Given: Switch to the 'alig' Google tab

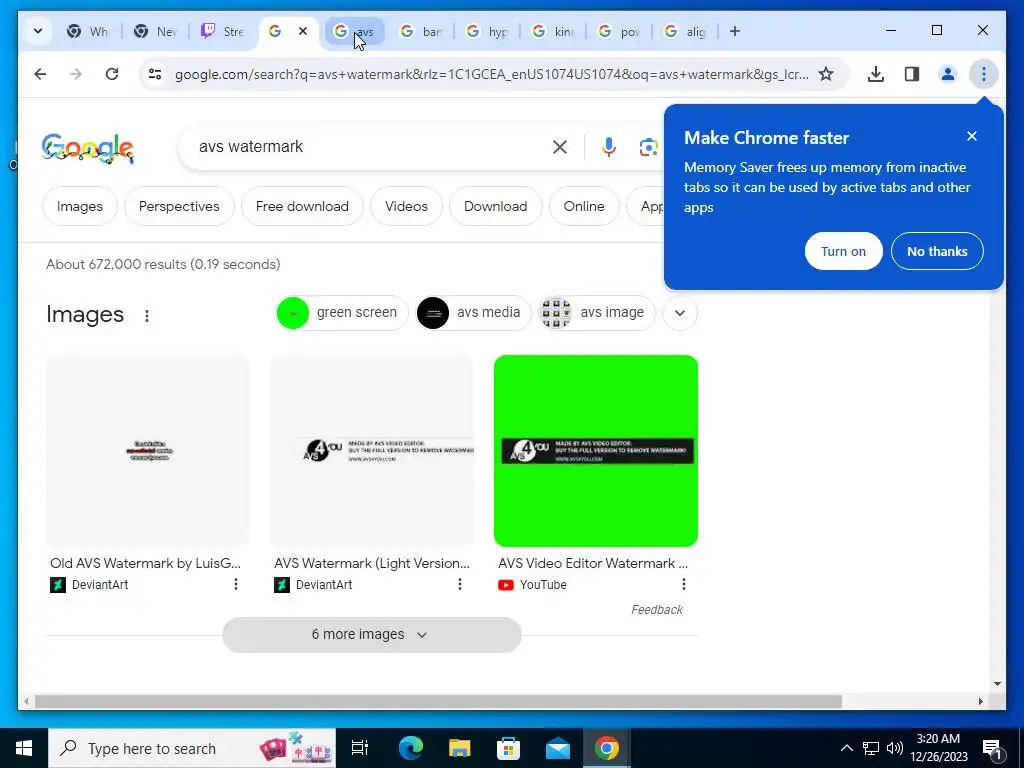Looking at the screenshot, I should click(x=684, y=31).
